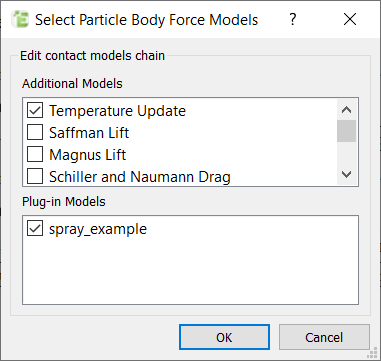Open the question mark help button
The height and width of the screenshot is (361, 381).
(292, 20)
